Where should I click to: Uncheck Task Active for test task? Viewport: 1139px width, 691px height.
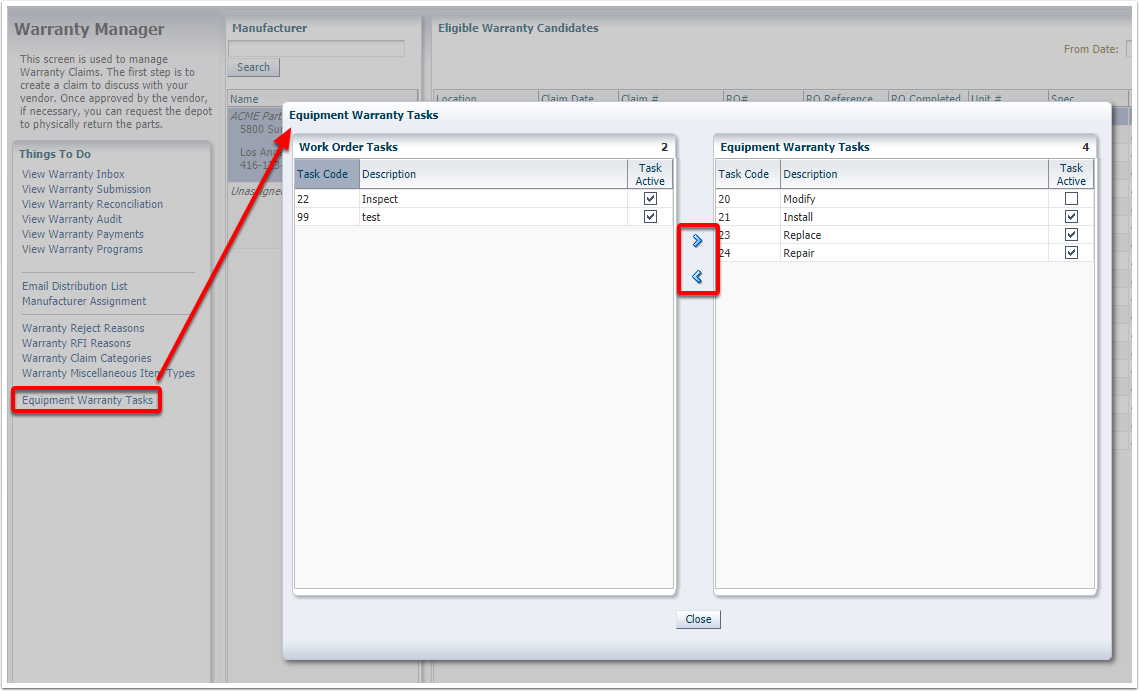coord(650,217)
